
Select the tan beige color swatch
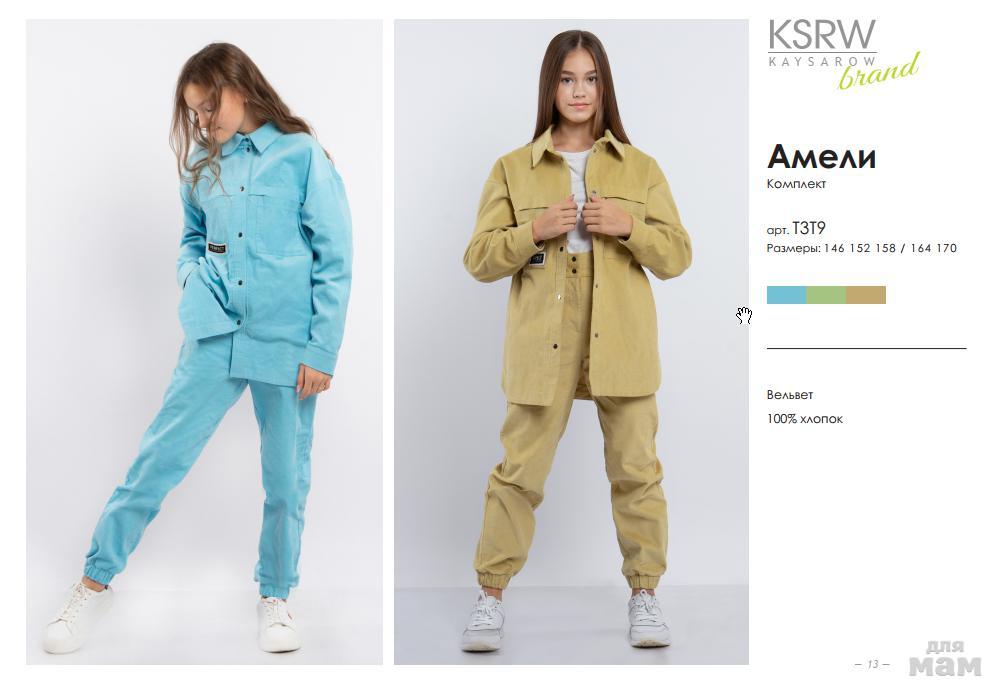(x=866, y=295)
